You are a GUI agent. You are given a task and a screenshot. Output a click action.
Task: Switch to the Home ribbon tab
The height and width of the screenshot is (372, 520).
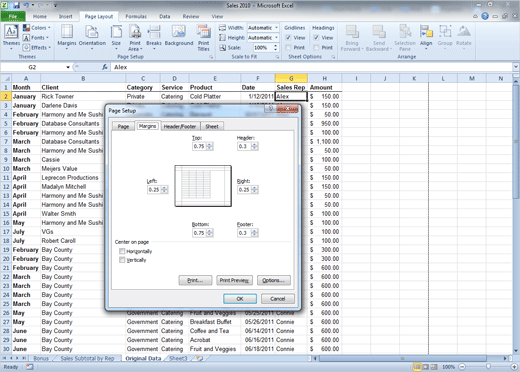40,16
